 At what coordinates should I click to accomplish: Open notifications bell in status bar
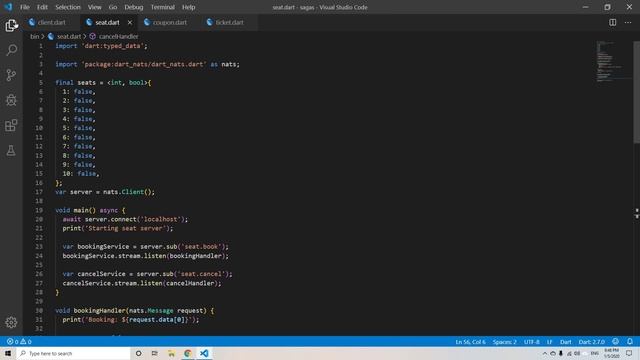tap(630, 342)
